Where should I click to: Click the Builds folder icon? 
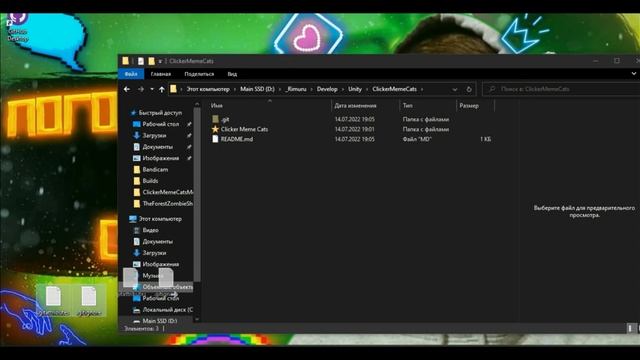pyautogui.click(x=137, y=181)
